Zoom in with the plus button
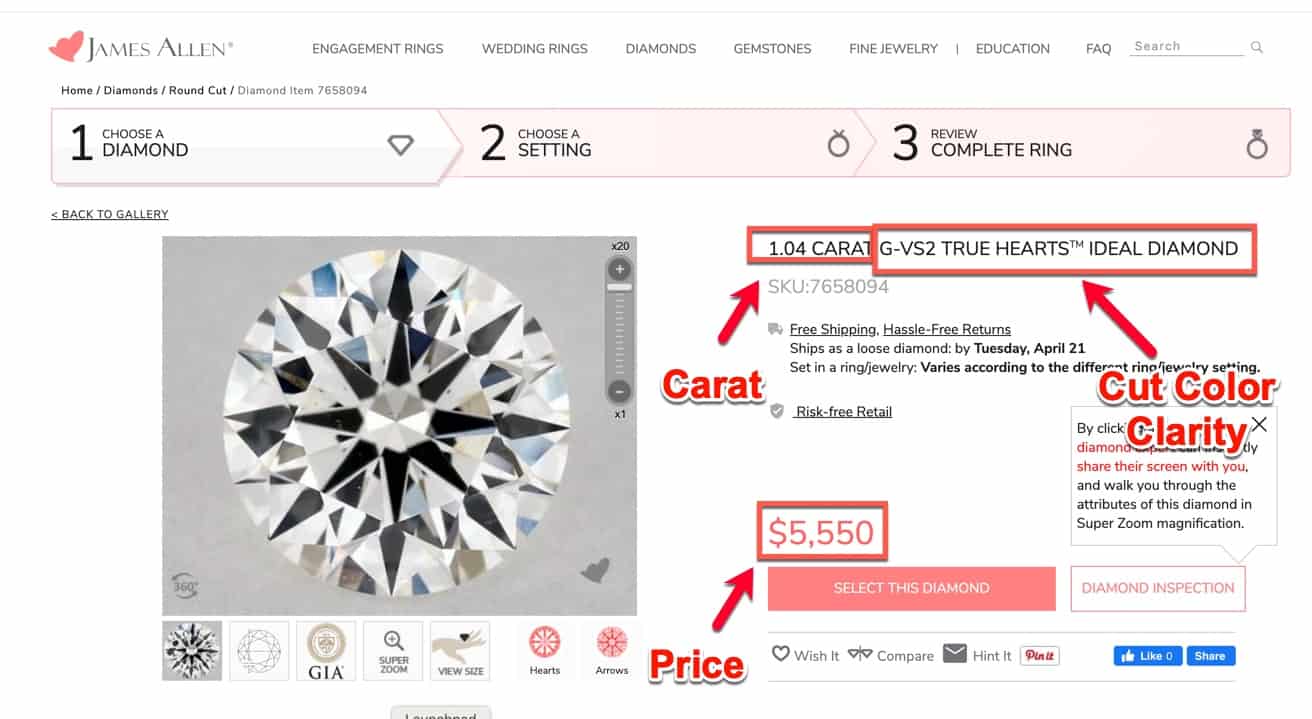Viewport: 1312px width, 719px height. 620,269
